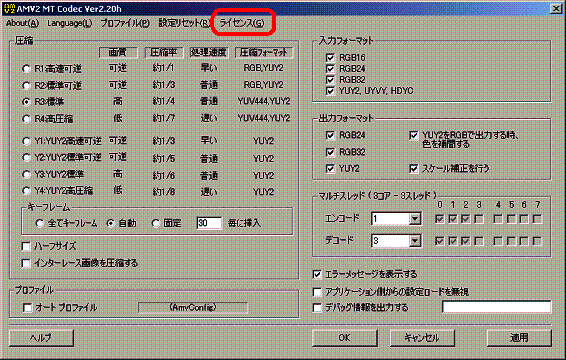
Task: Choose 固定 keyframe option
Action: [x=156, y=224]
